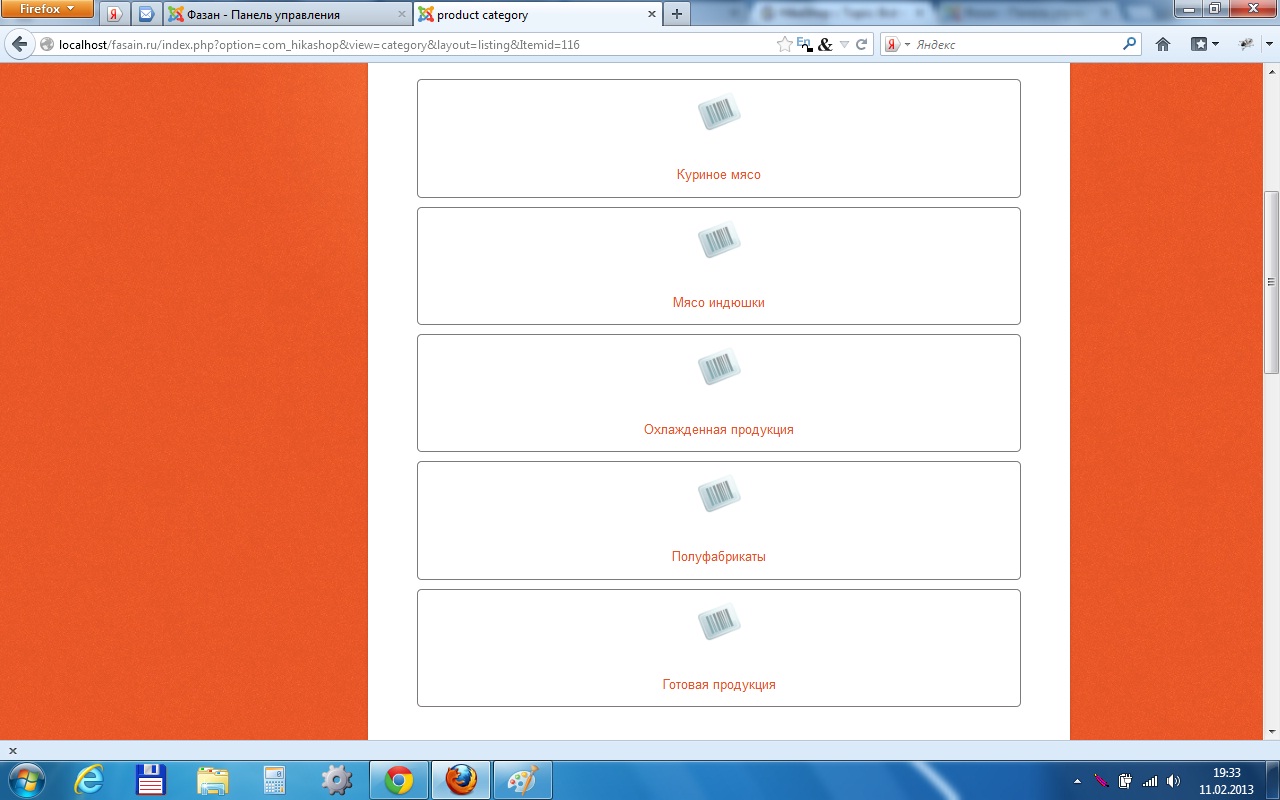Open the gear settings app on taskbar
The width and height of the screenshot is (1280, 800).
337,780
